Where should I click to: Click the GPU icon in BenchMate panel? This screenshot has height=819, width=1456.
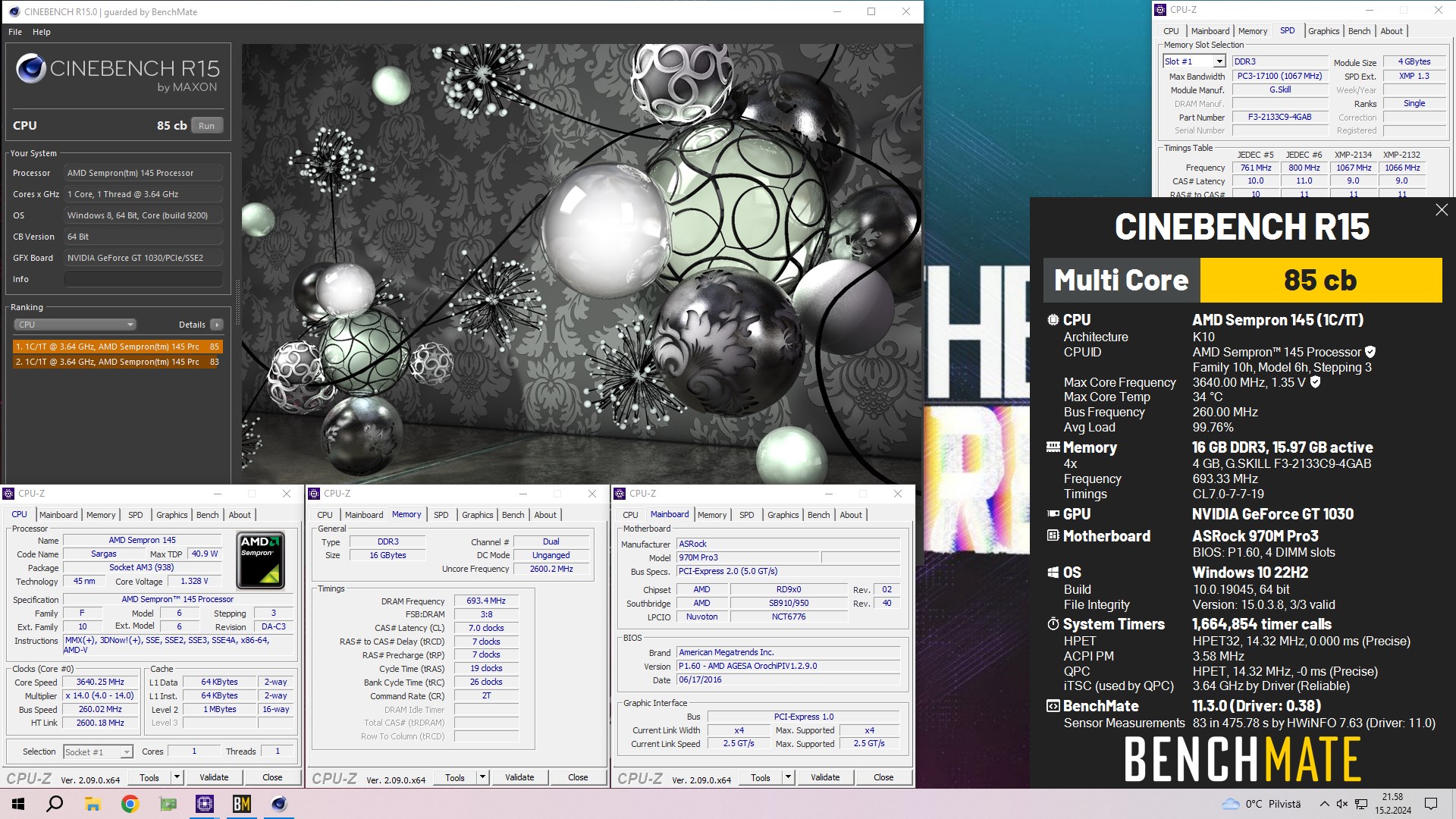click(x=1053, y=514)
